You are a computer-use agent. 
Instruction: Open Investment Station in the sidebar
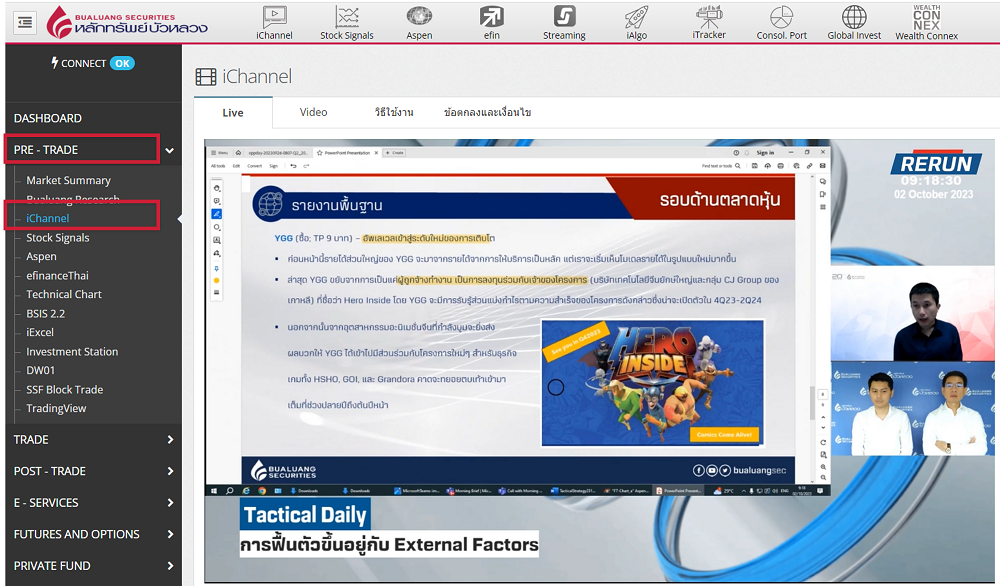(x=72, y=351)
